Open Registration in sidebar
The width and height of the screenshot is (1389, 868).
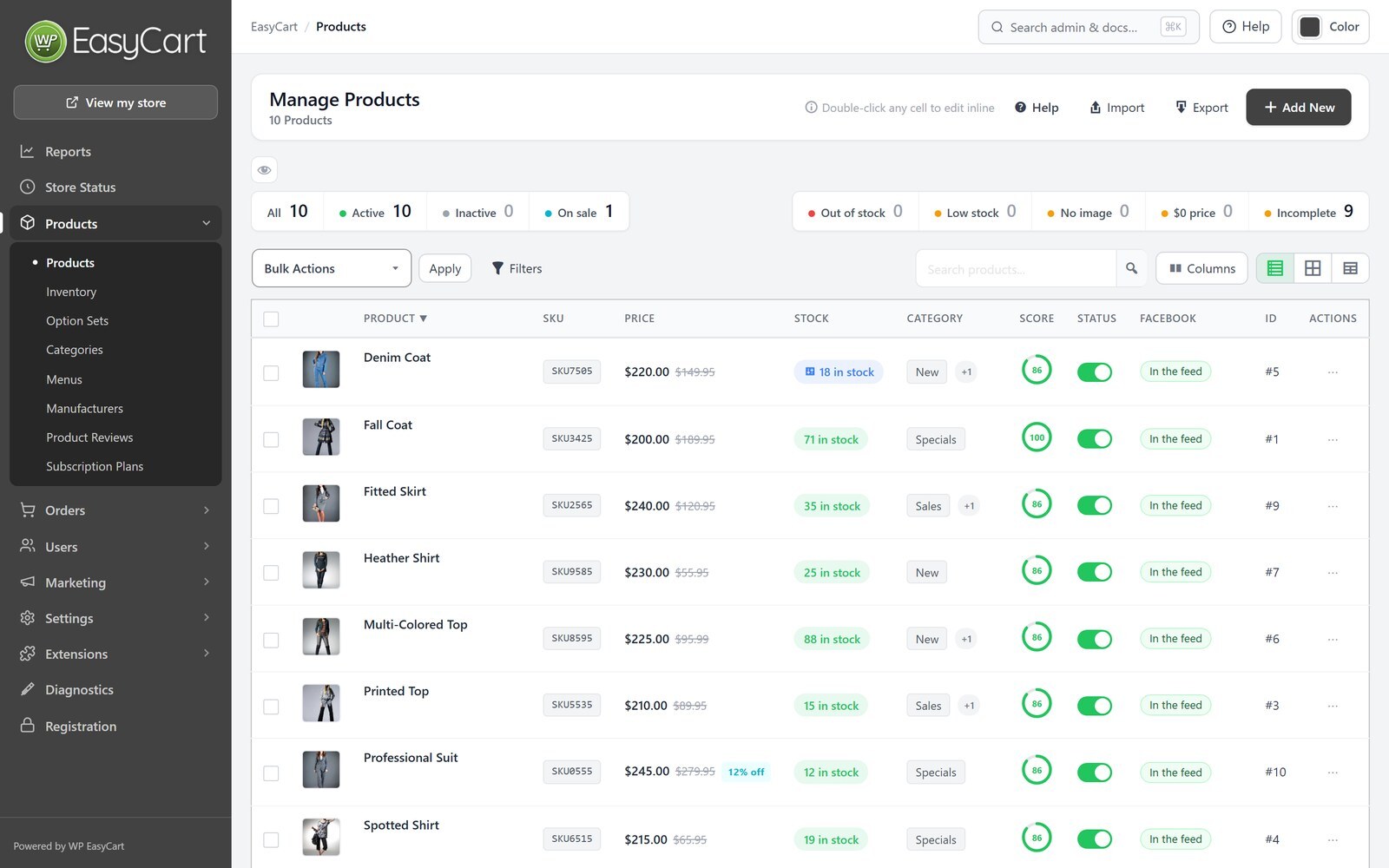click(115, 727)
